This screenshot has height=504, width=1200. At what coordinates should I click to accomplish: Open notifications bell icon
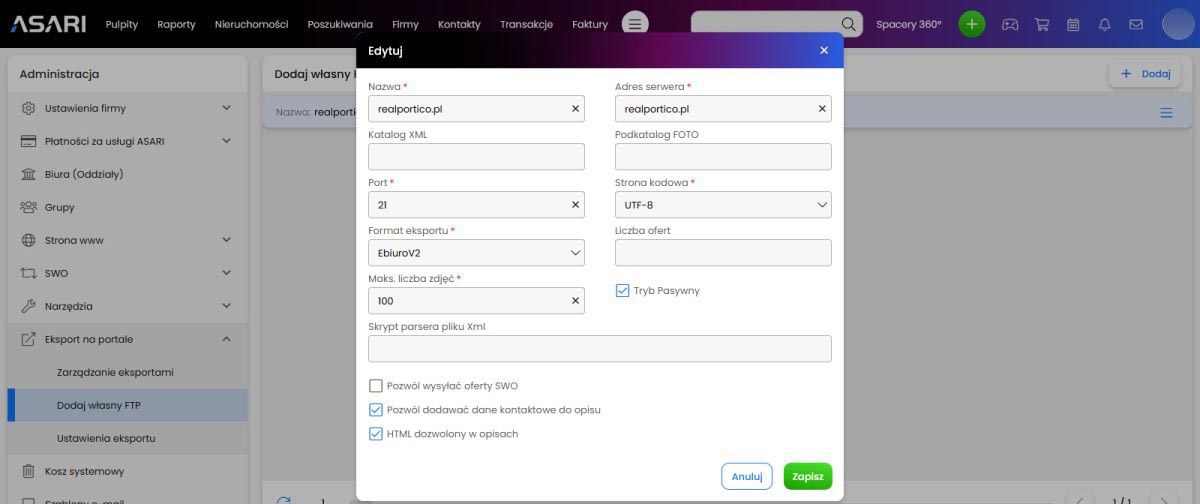[x=1105, y=24]
